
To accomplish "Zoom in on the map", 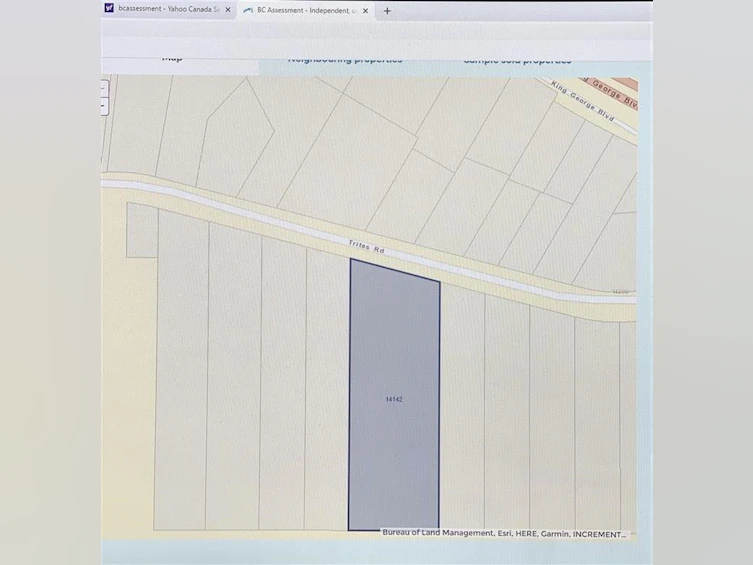I will coord(104,88).
